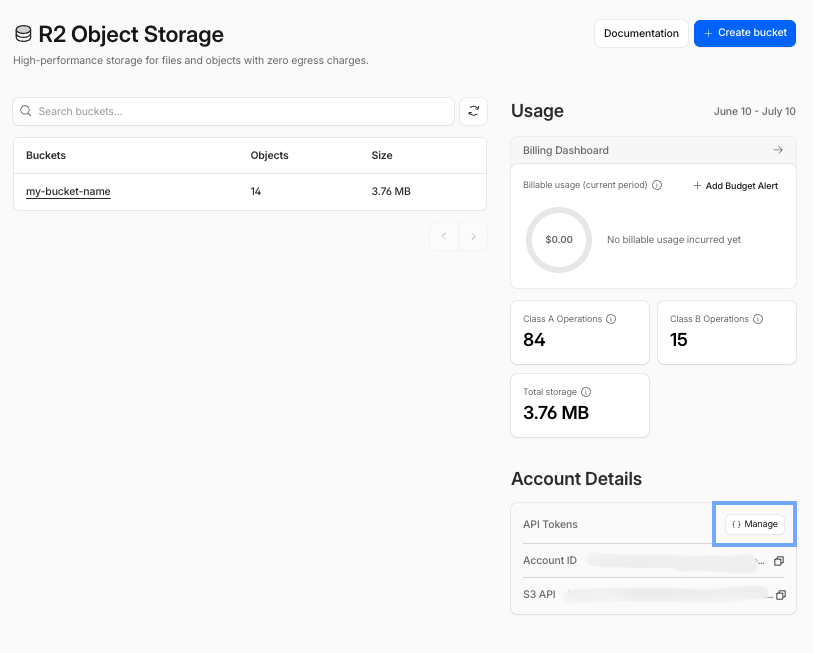This screenshot has width=813, height=653.
Task: Click the API Tokens label
Action: click(550, 524)
